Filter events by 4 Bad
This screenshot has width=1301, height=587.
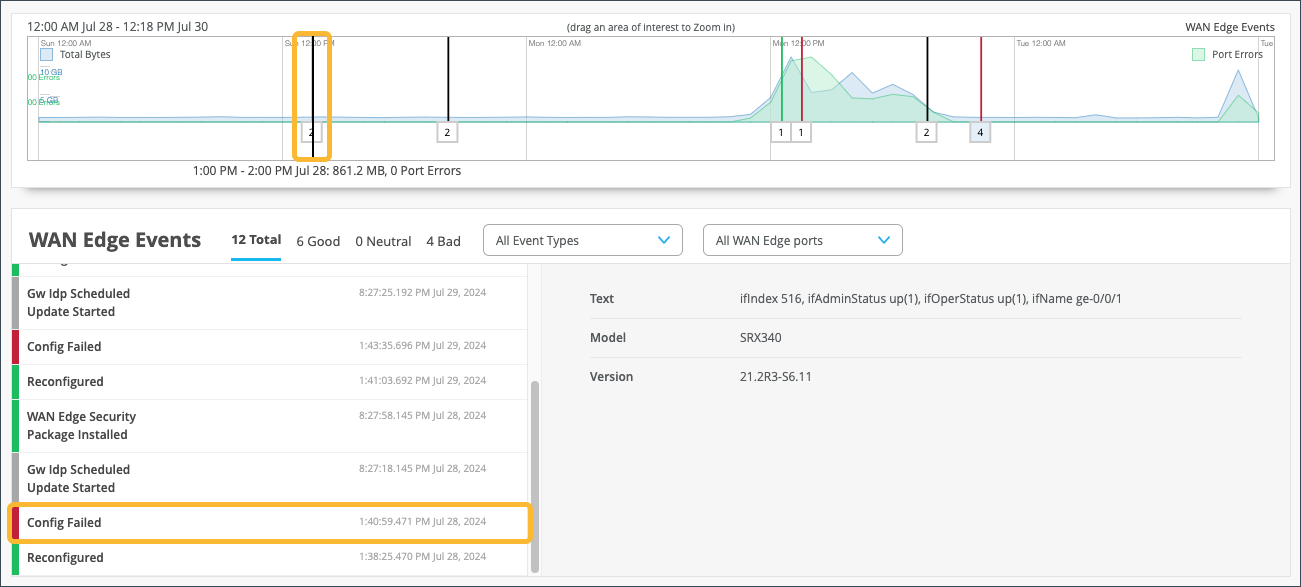pyautogui.click(x=443, y=241)
